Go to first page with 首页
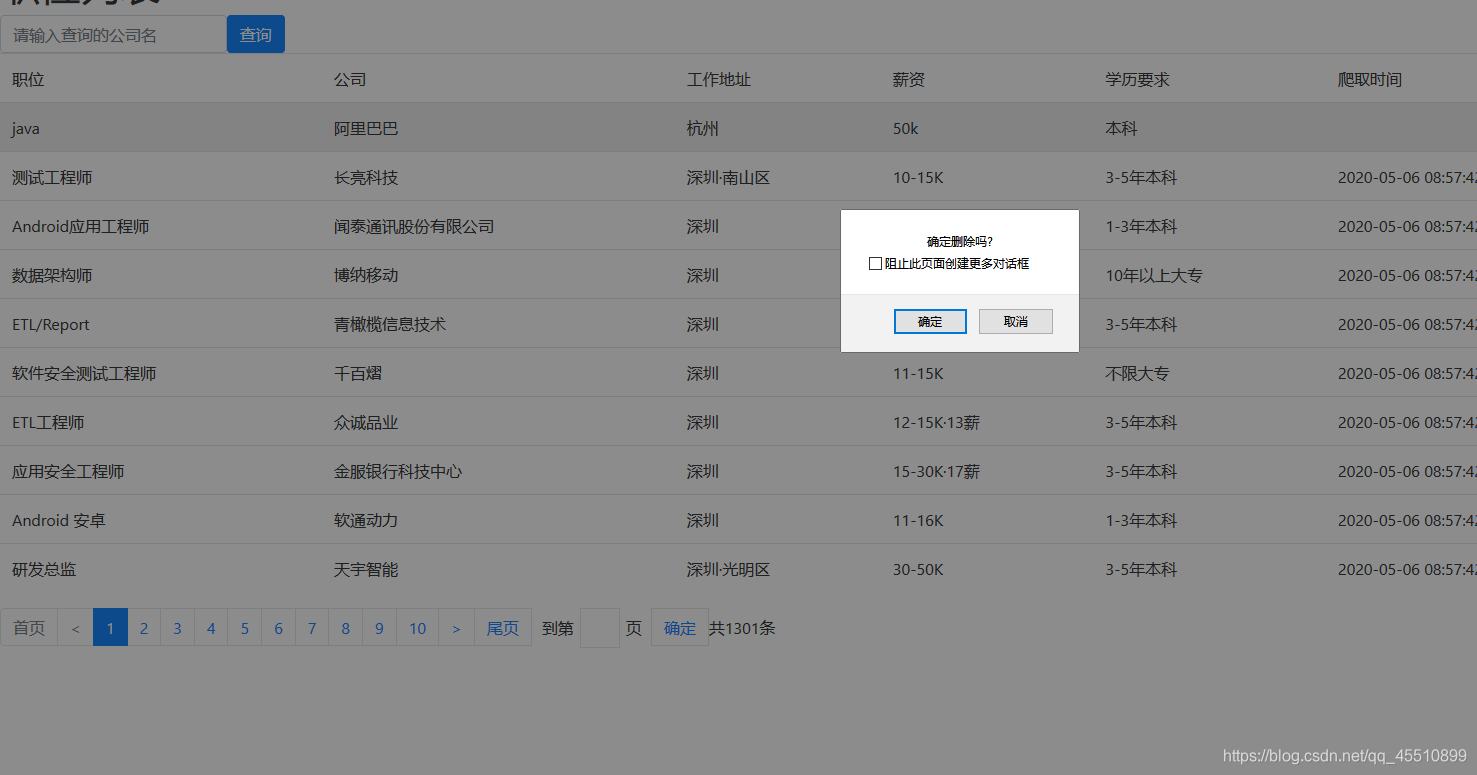Screen dimensions: 1477x775 pos(29,628)
